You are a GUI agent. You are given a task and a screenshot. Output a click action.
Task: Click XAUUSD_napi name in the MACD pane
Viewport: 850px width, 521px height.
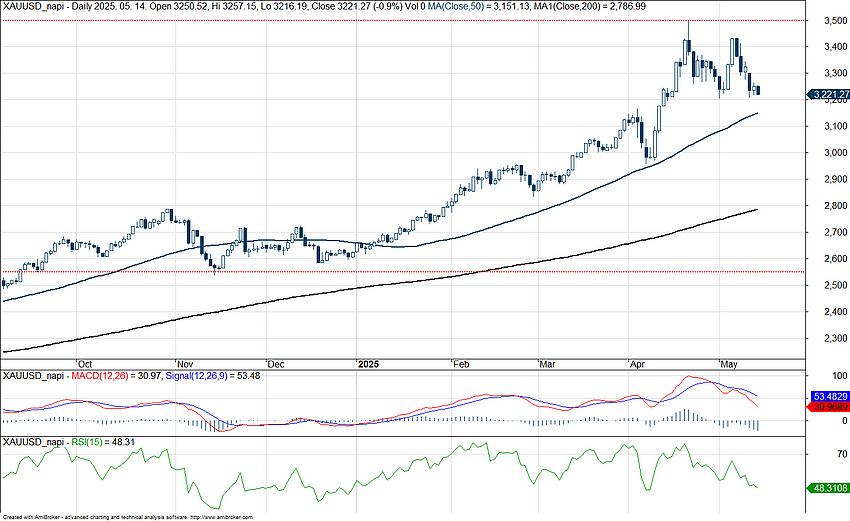[x=34, y=375]
